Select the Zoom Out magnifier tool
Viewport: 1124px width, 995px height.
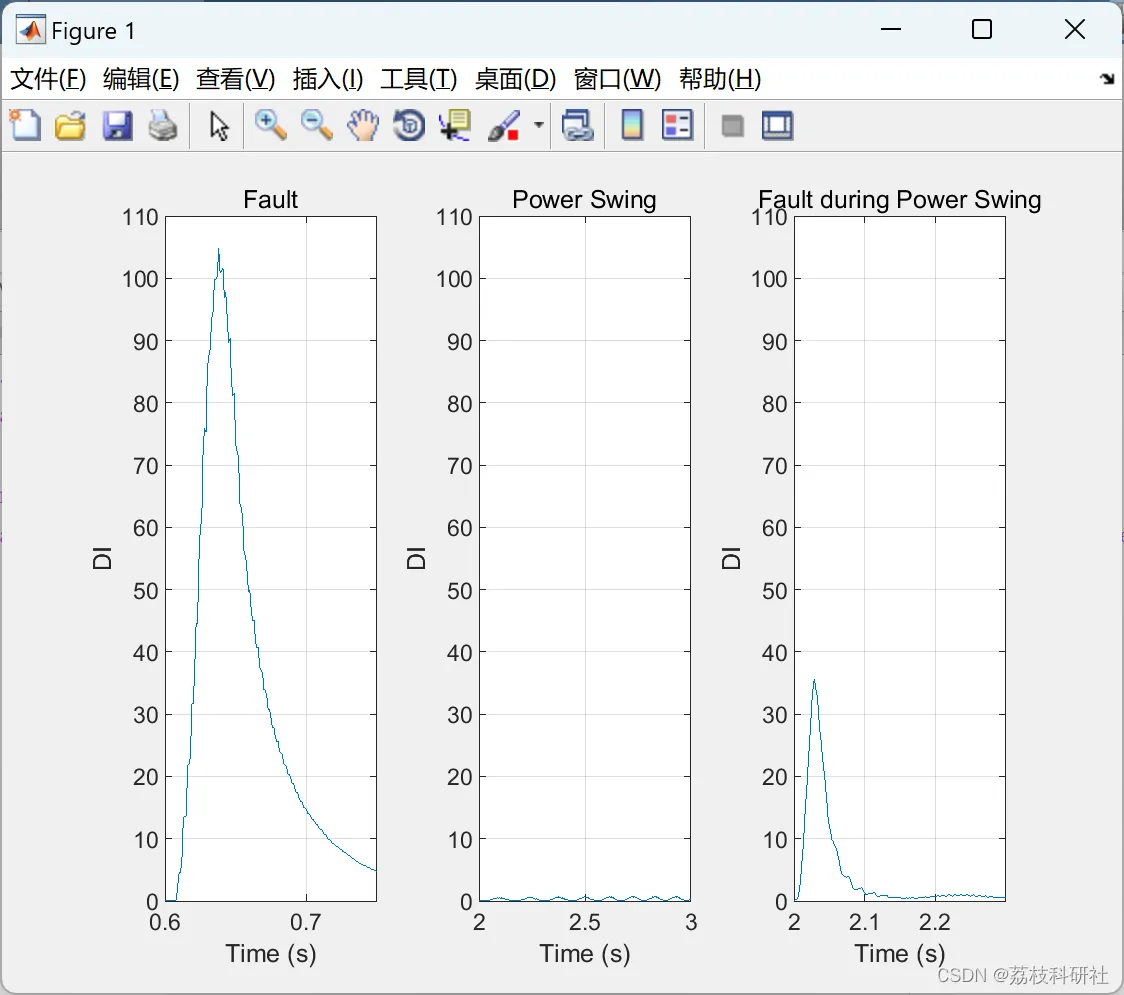coord(316,125)
